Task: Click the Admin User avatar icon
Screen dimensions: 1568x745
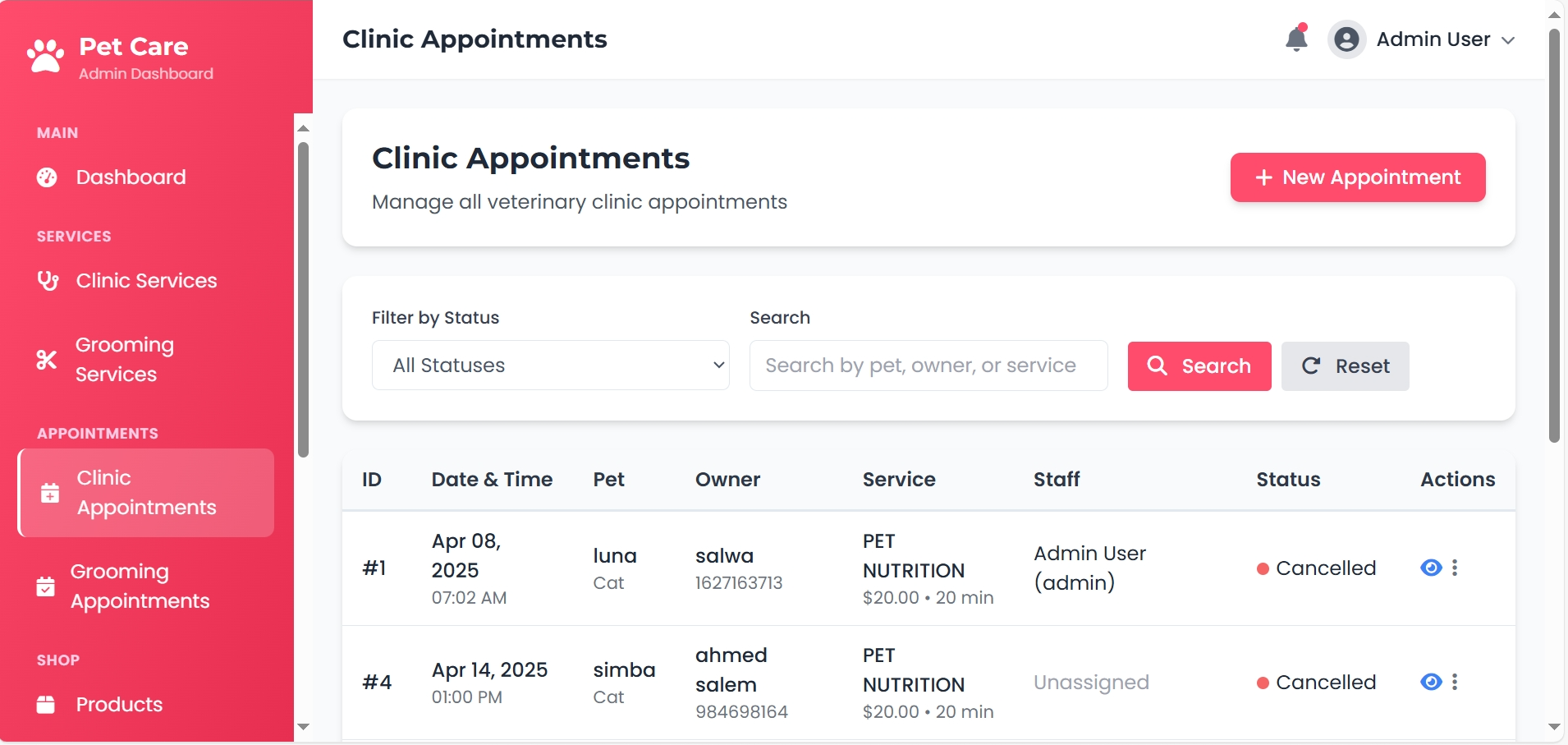Action: click(x=1346, y=39)
